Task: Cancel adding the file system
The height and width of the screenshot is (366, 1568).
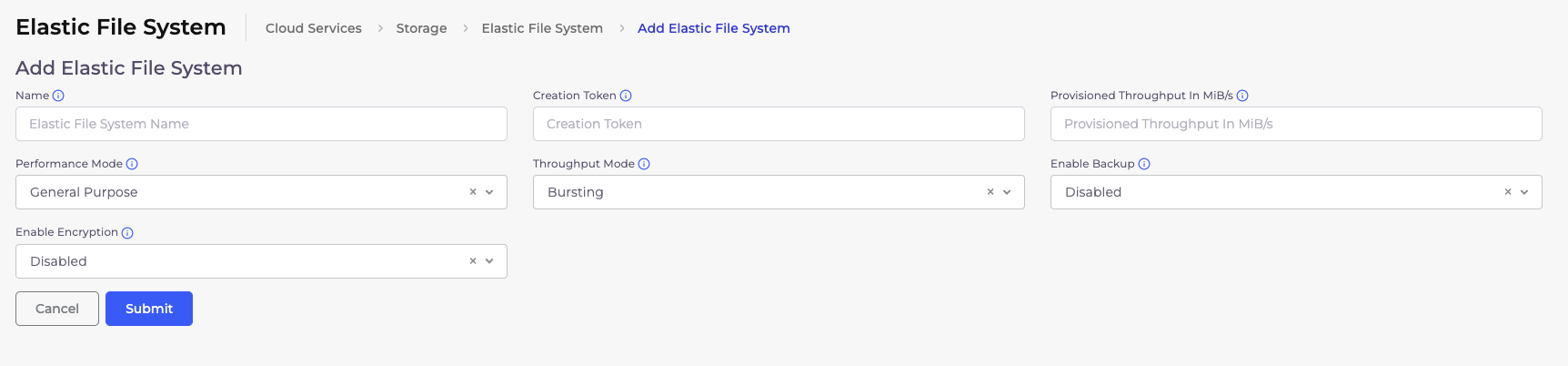Action: coord(57,309)
